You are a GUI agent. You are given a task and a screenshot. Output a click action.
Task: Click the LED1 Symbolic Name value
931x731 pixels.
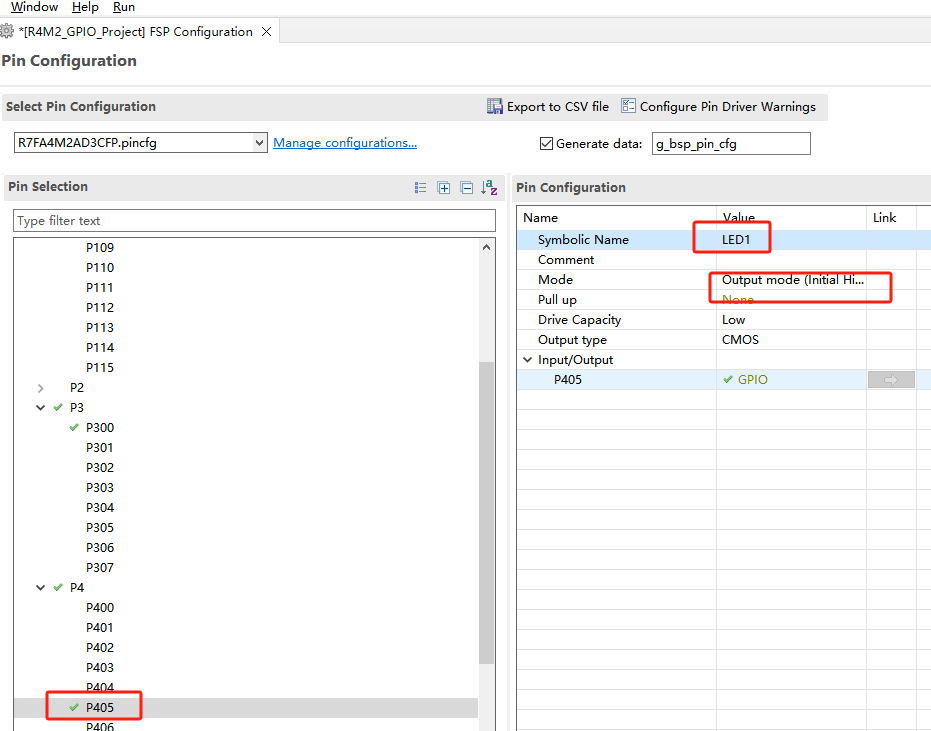(736, 239)
